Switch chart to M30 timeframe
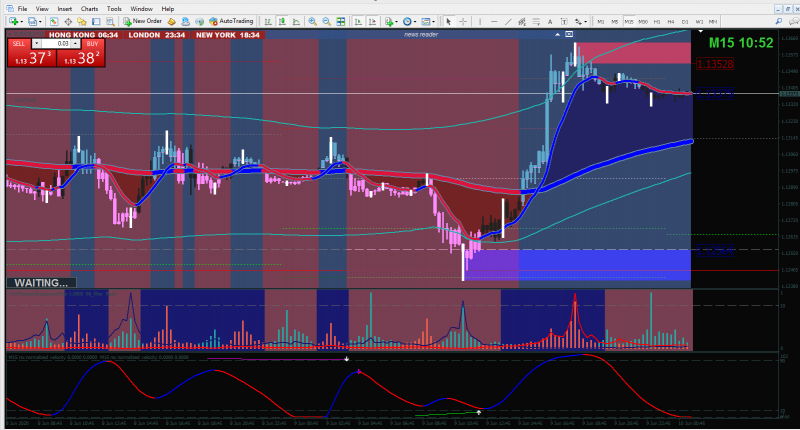800x430 pixels. (643, 21)
